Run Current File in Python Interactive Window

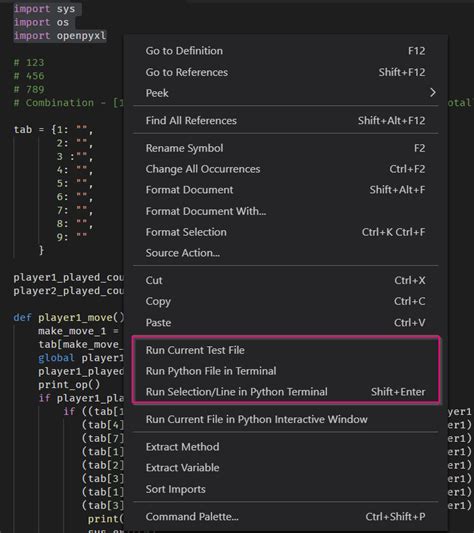pos(285,419)
